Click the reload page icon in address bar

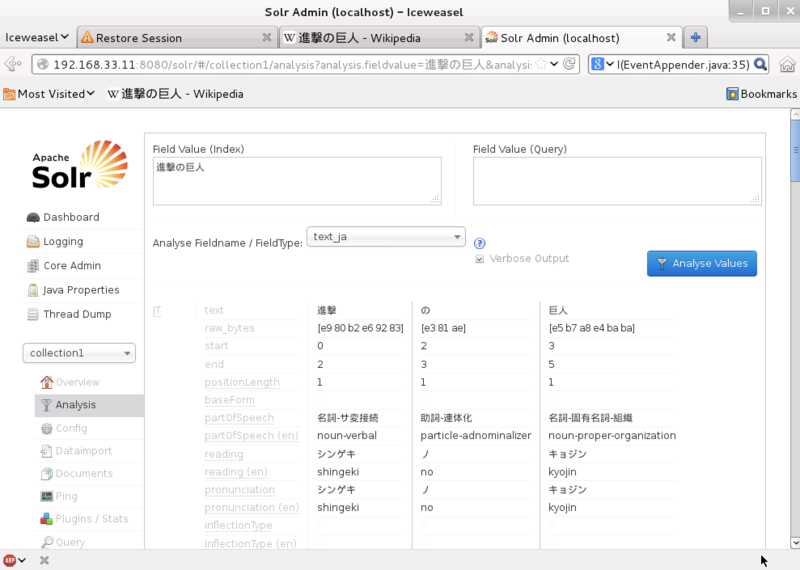(569, 64)
